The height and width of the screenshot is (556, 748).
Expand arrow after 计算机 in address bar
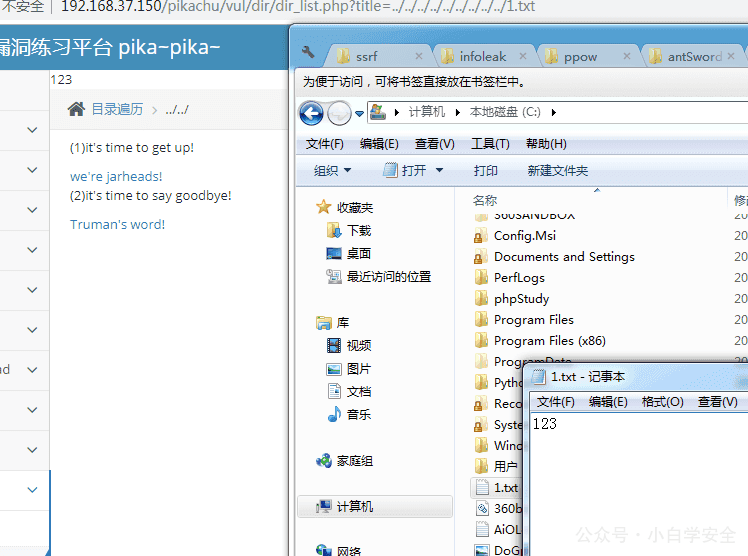[x=457, y=113]
